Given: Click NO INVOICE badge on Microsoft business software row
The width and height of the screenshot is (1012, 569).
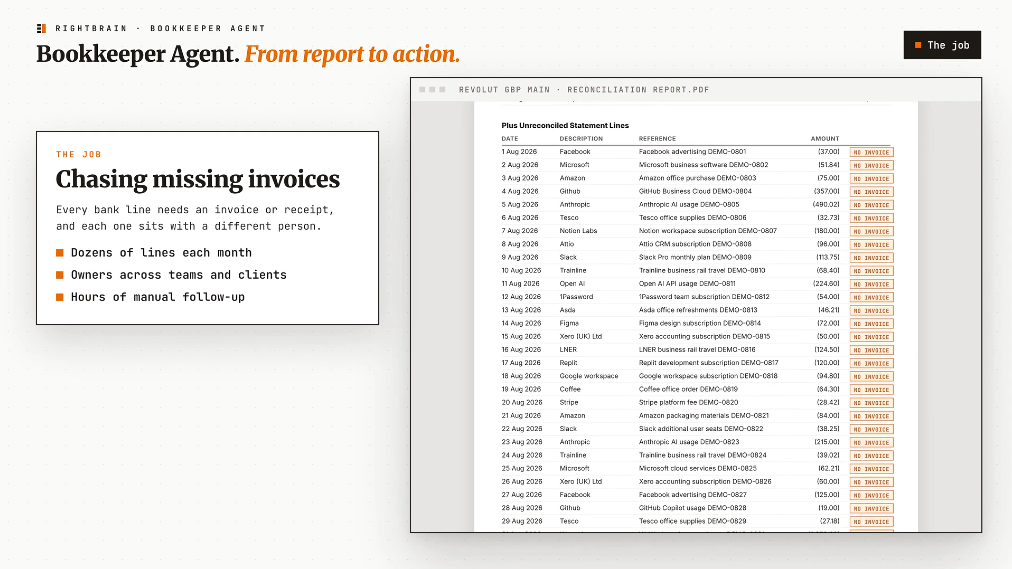Looking at the screenshot, I should click(871, 165).
